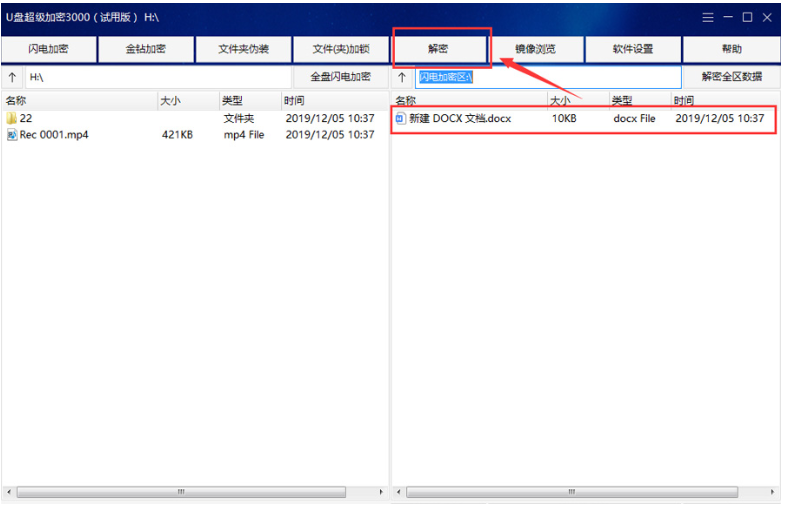Click 文件(夹)加锁 toolbar button
Viewport: 786px width, 507px height.
coord(341,49)
